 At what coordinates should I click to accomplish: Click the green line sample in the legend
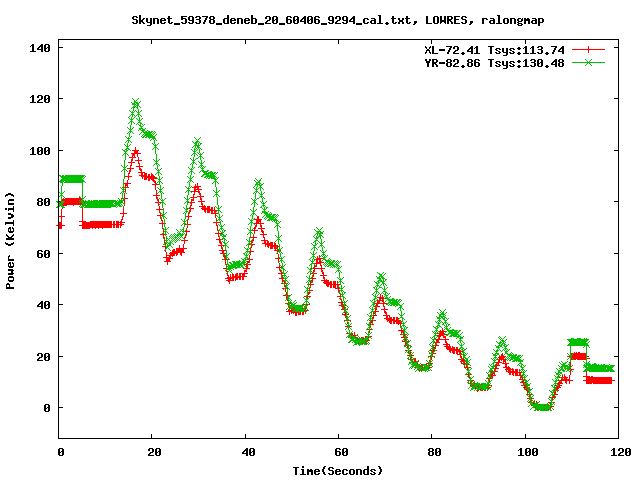[588, 62]
